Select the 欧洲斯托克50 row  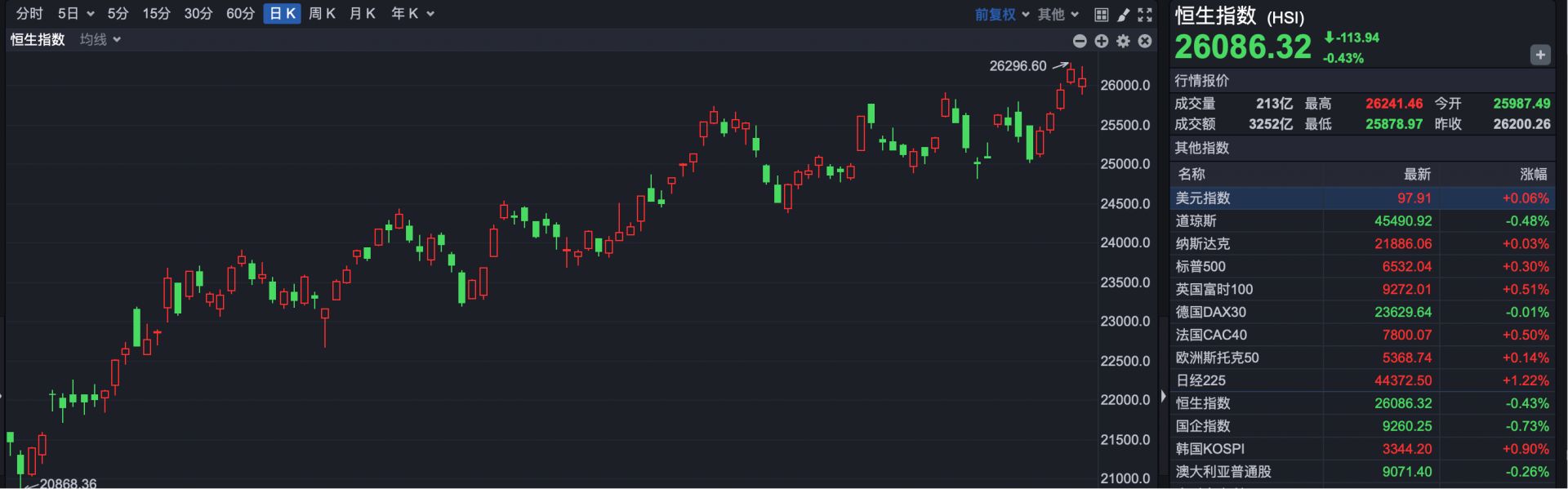pos(1362,358)
